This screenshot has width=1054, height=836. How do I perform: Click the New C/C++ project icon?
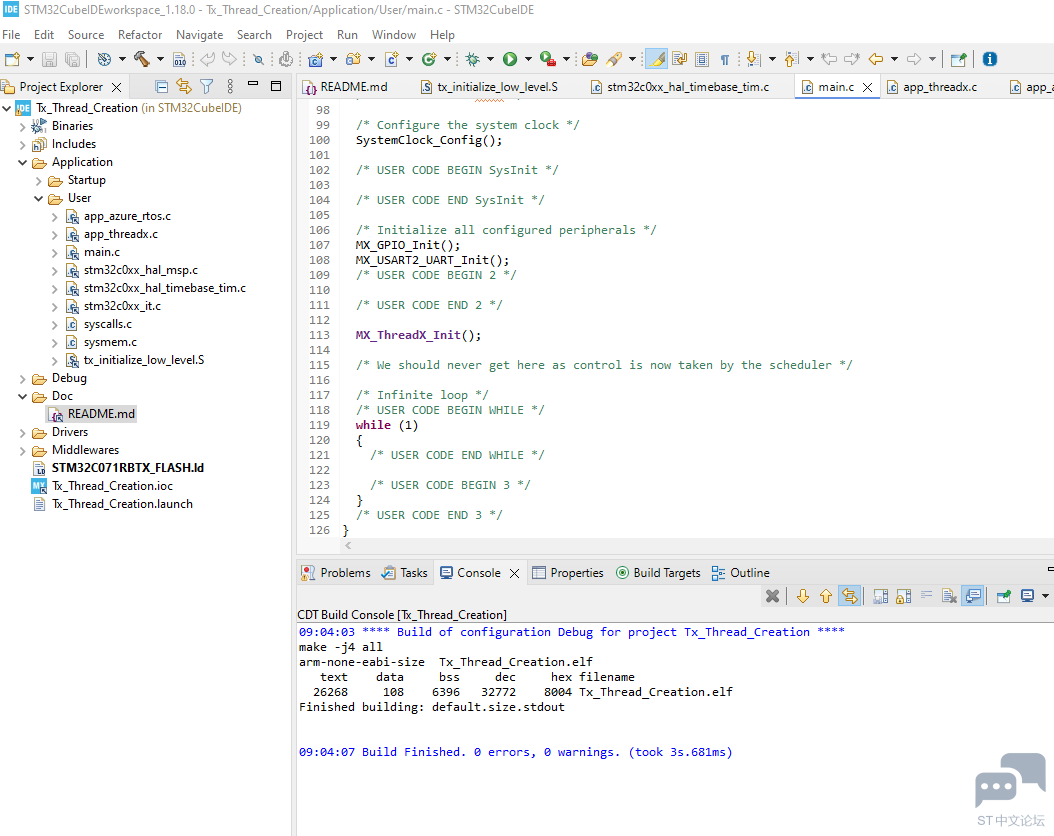[x=316, y=60]
